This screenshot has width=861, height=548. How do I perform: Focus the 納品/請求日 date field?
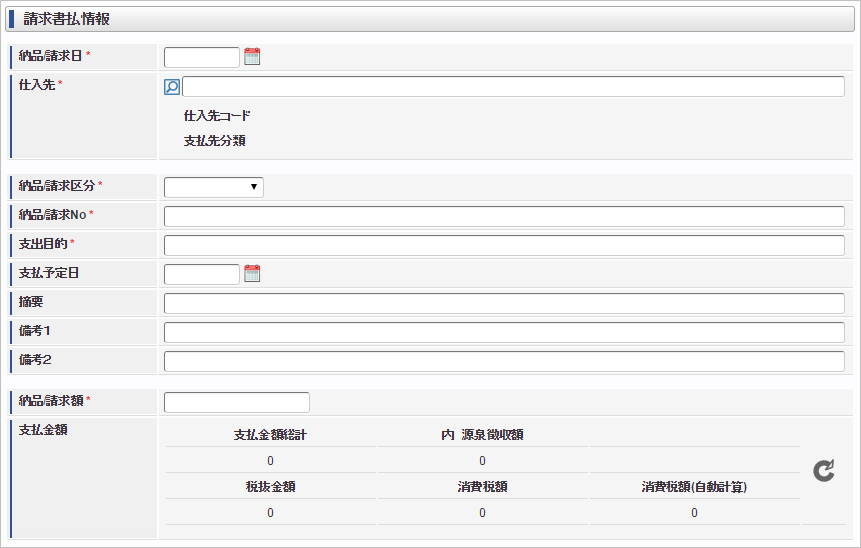(x=202, y=57)
